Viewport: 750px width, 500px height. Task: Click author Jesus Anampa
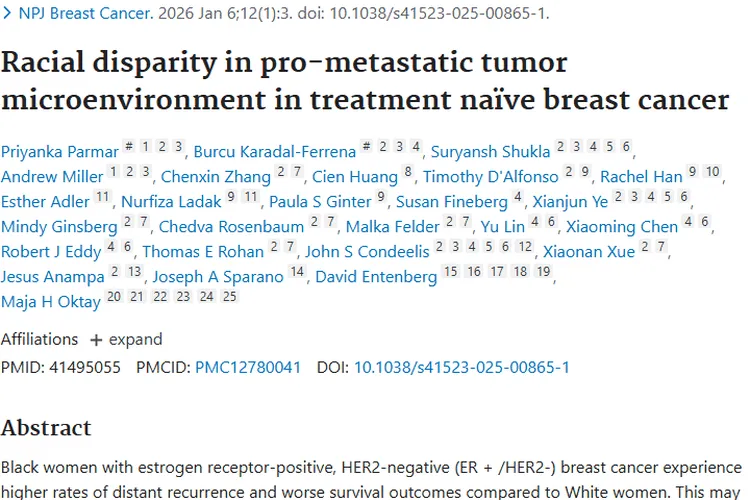(x=51, y=276)
